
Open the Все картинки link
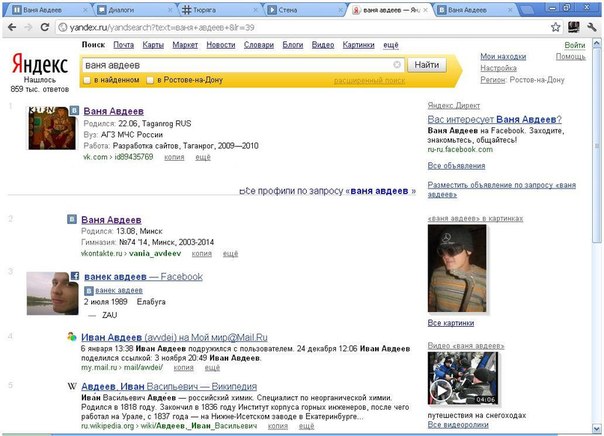[451, 323]
